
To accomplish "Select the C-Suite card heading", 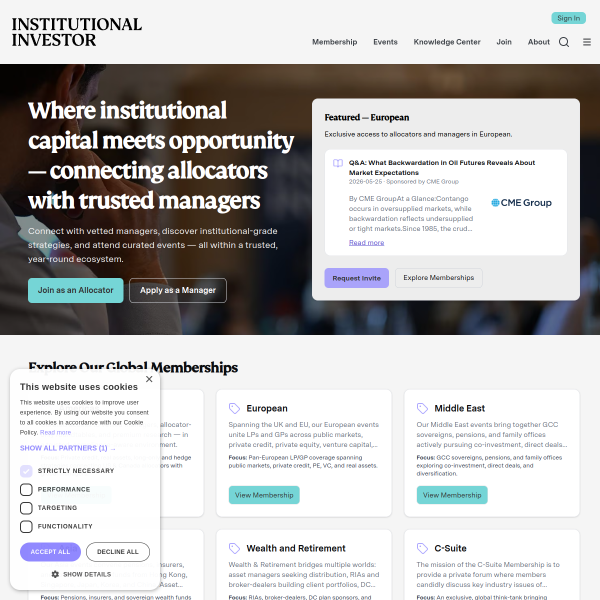I will pyautogui.click(x=450, y=548).
